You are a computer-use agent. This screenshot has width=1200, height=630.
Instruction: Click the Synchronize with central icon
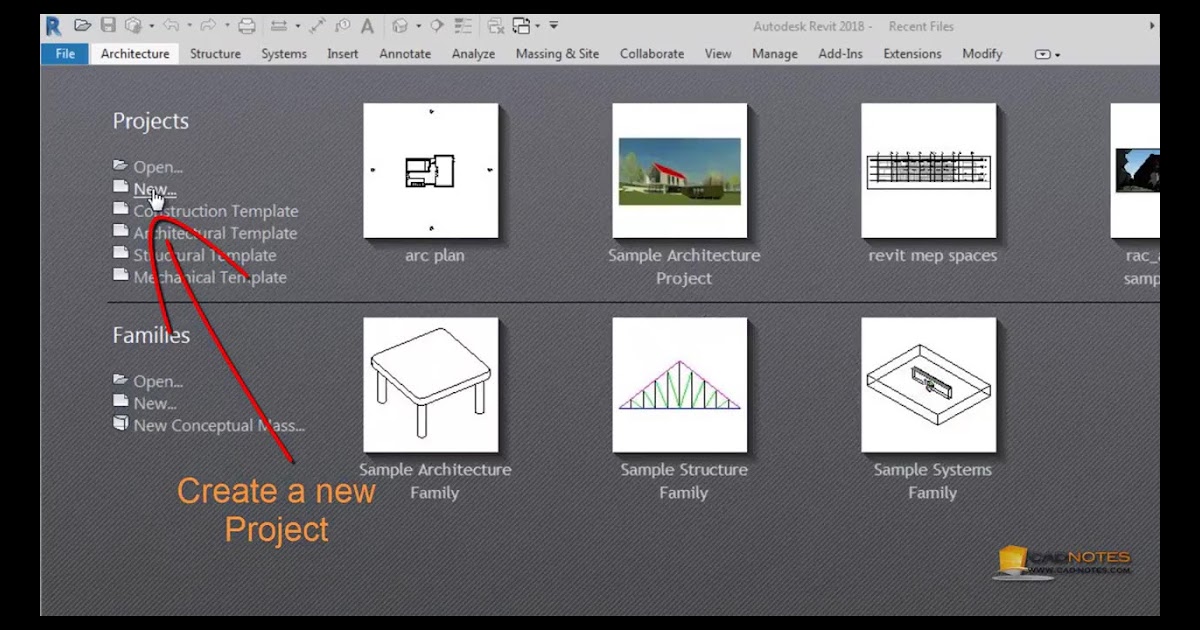tap(133, 26)
